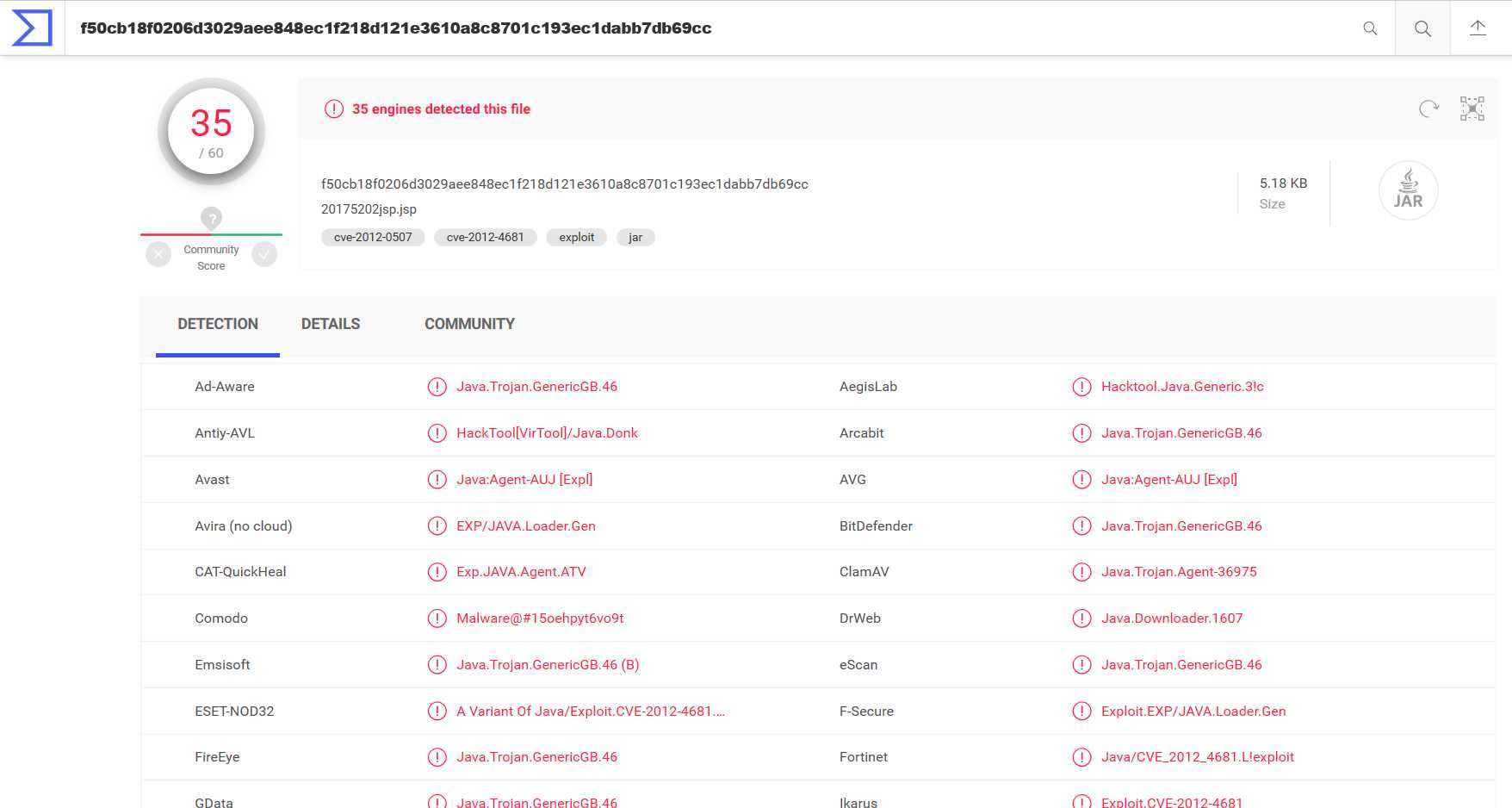1512x808 pixels.
Task: Click the alert icon beside '35 engines detected'
Action: point(333,109)
